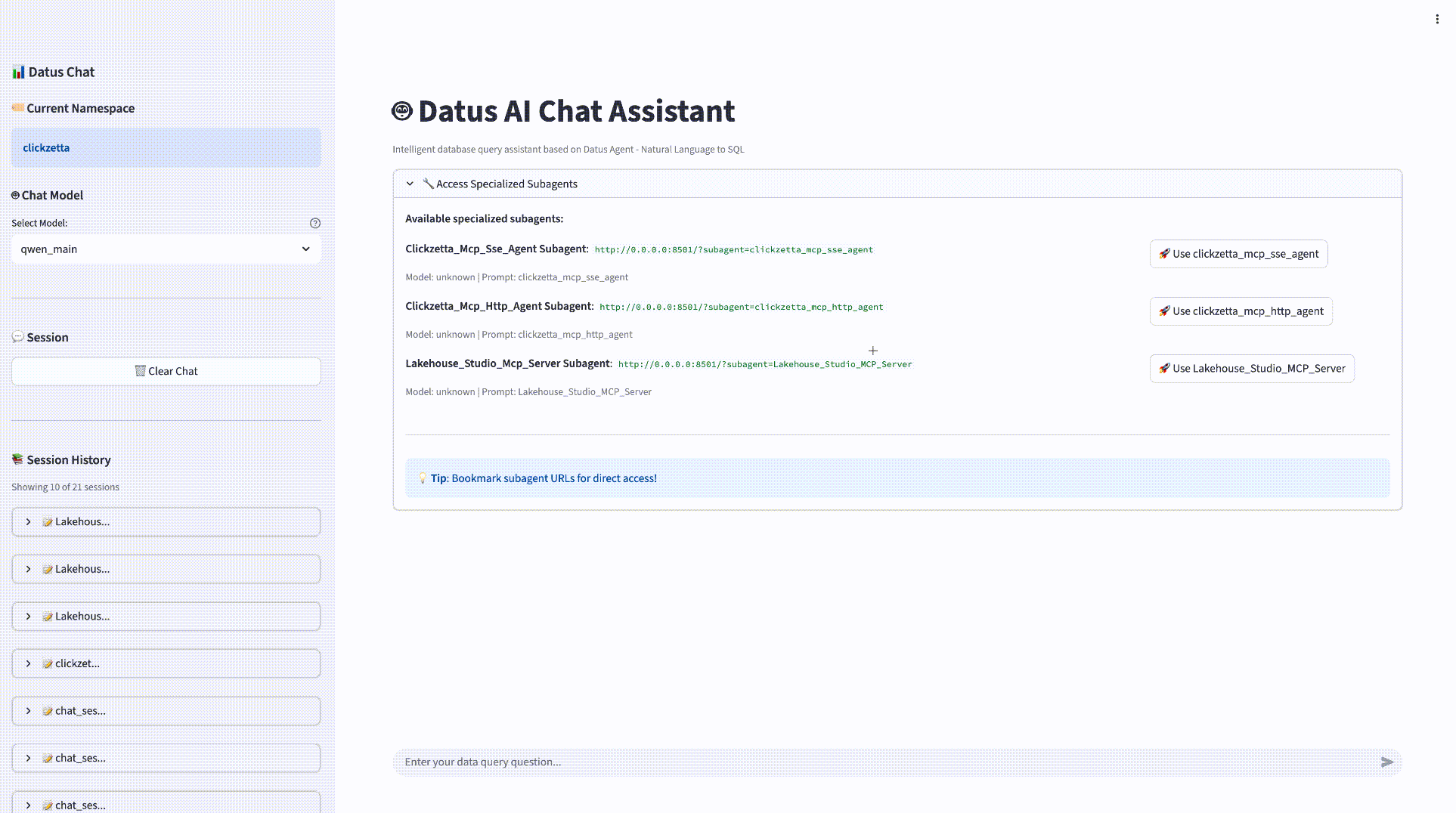Click the rocket icon for clickzetta_mcp_sse_agent

click(x=1164, y=254)
